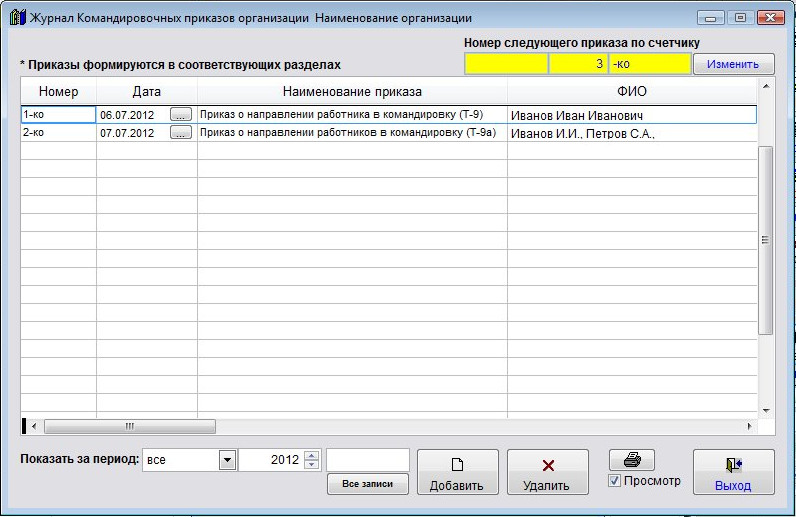
Task: Click the yellow suffix field '-ко'
Action: click(650, 64)
